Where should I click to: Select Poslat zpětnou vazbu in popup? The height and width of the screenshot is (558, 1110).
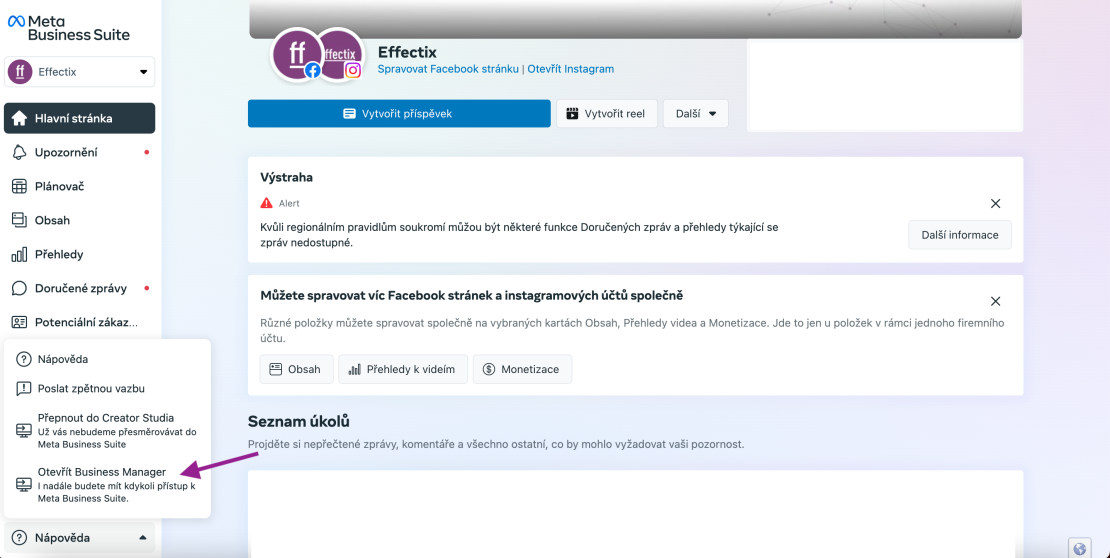107,388
